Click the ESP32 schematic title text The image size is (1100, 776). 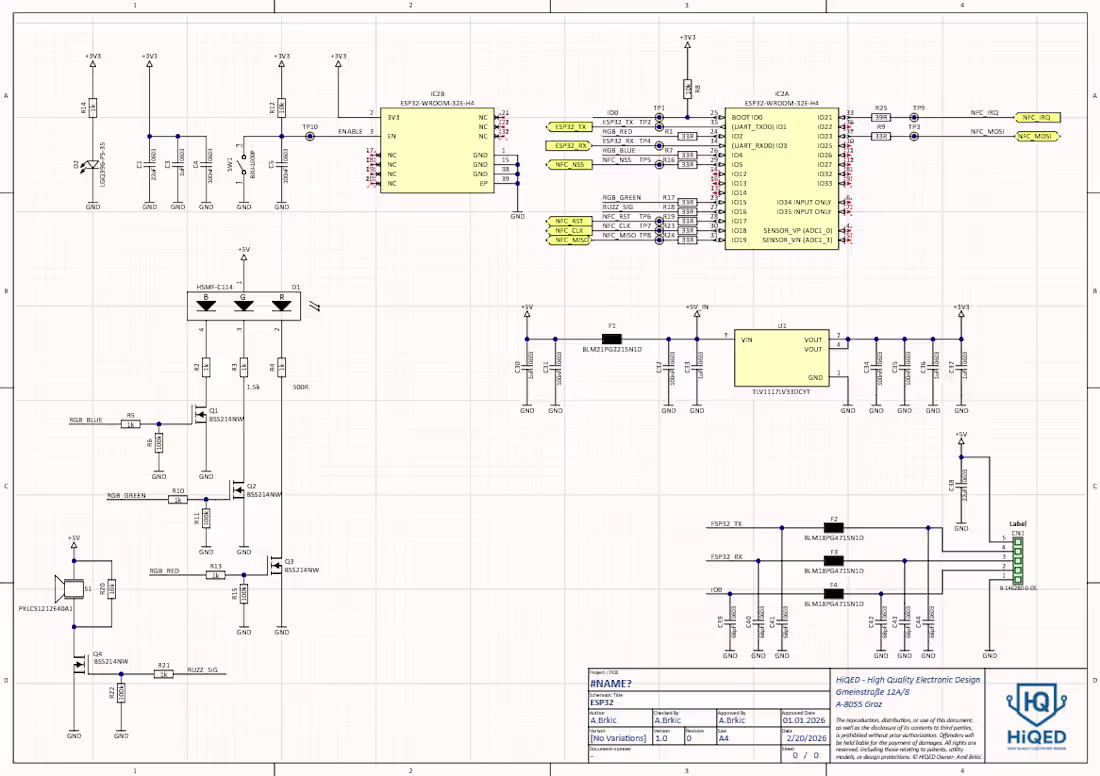[x=600, y=704]
